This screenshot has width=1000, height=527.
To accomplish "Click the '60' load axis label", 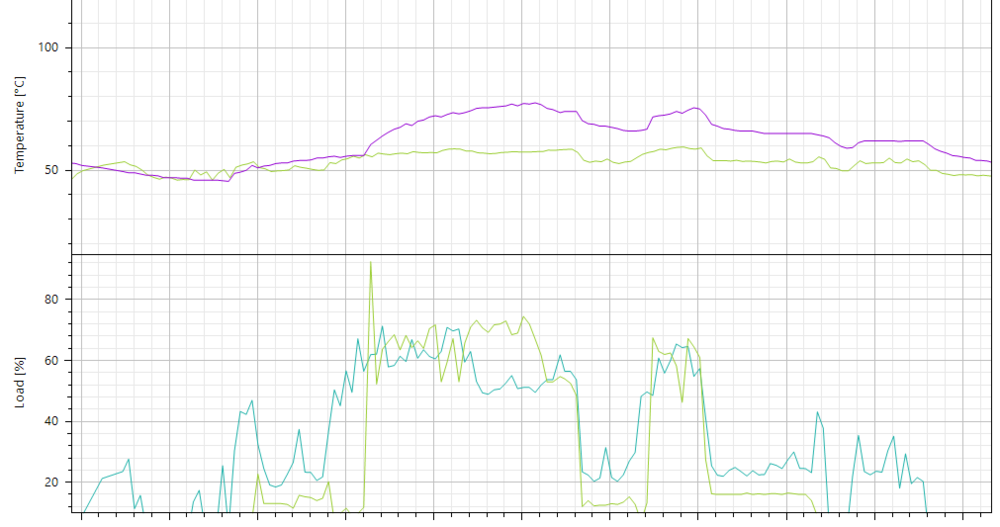I will click(51, 360).
